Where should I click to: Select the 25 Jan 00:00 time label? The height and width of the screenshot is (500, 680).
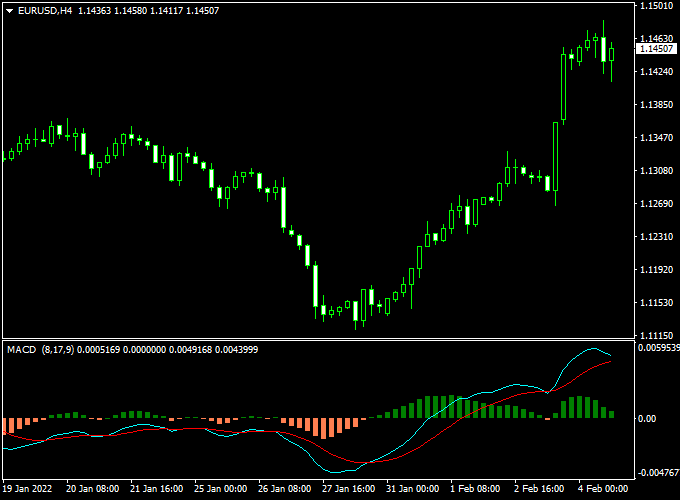[221, 489]
